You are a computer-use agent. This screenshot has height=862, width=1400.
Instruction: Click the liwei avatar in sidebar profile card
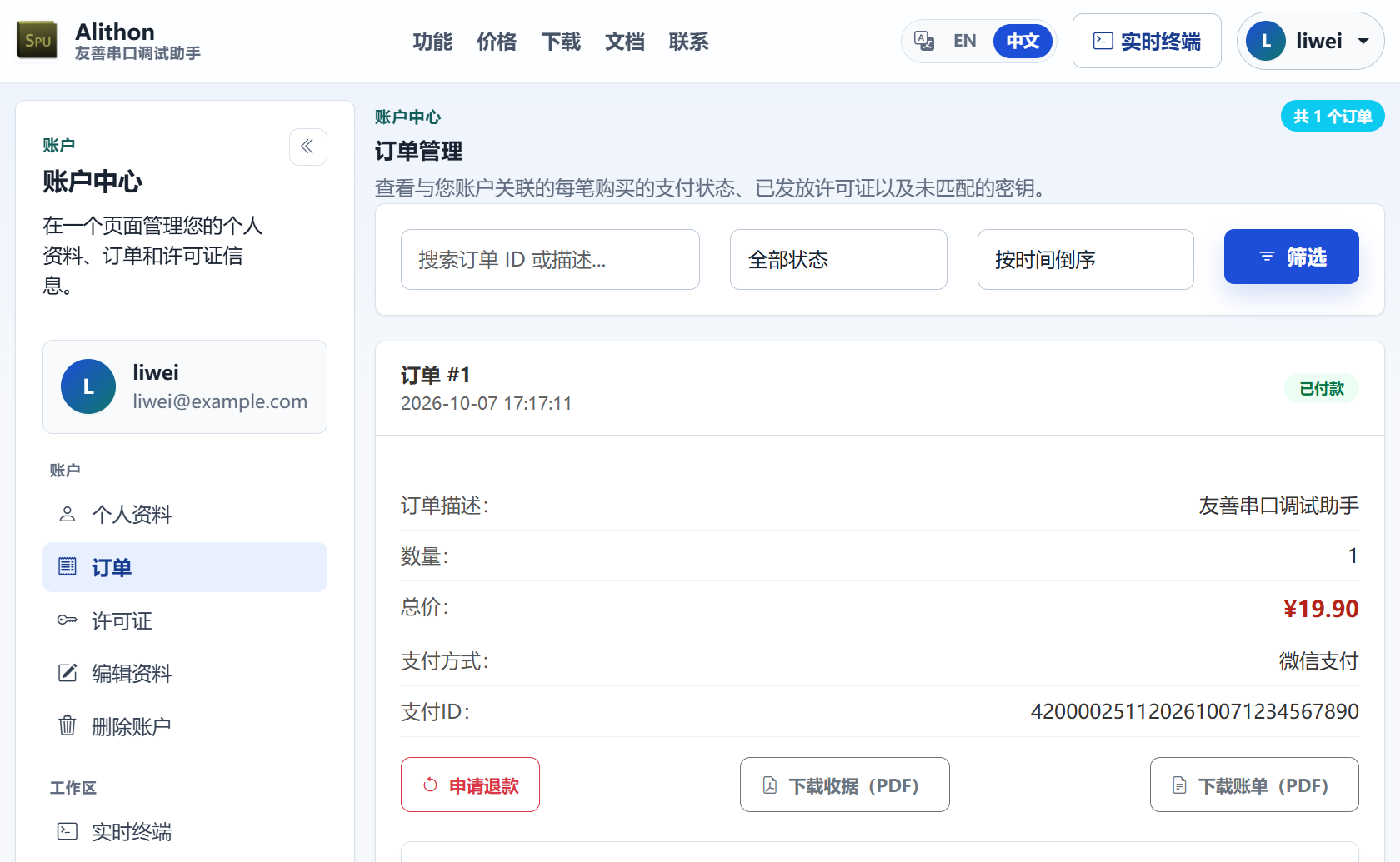point(88,386)
